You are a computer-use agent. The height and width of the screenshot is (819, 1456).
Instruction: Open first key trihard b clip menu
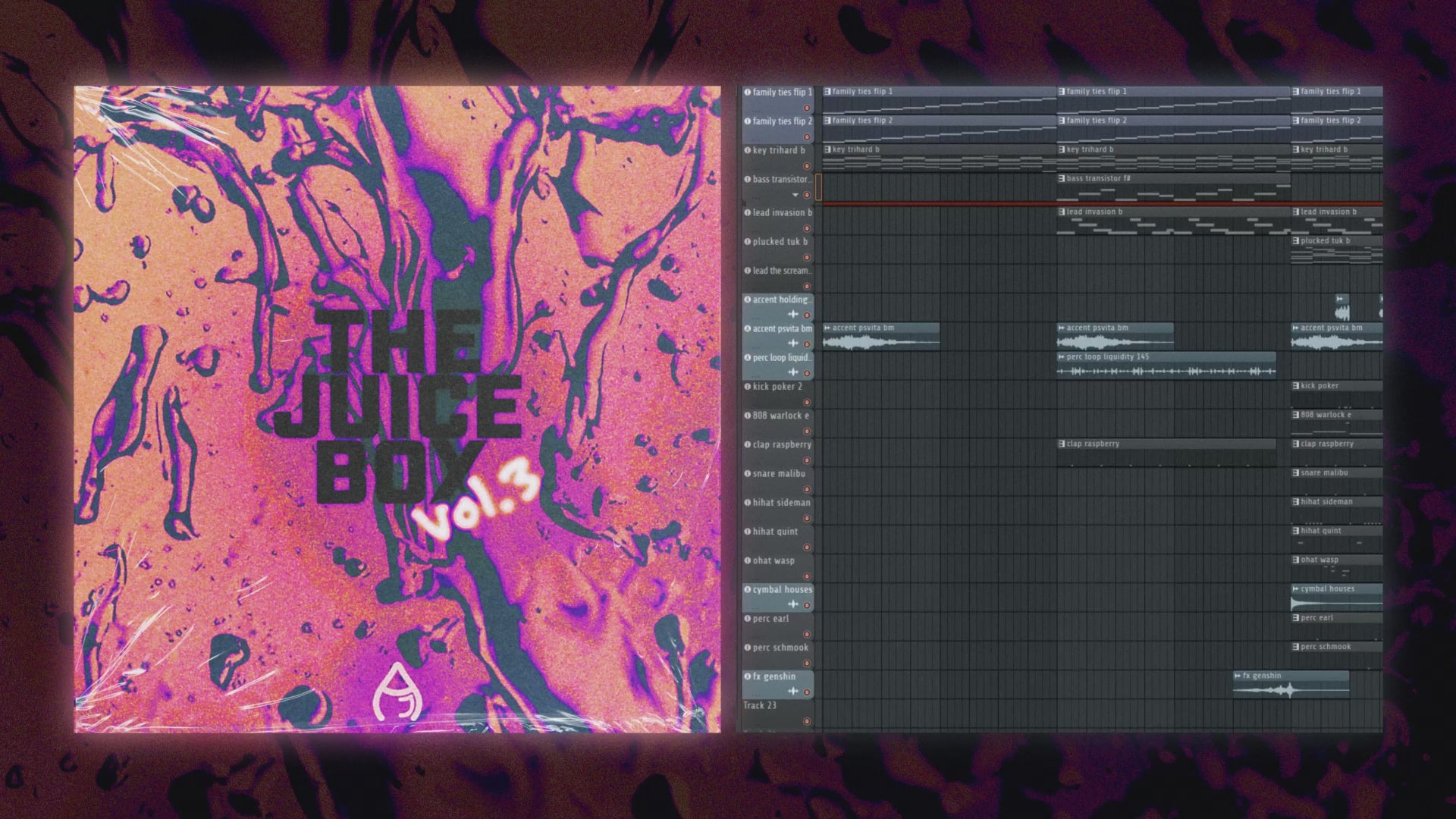coord(827,150)
